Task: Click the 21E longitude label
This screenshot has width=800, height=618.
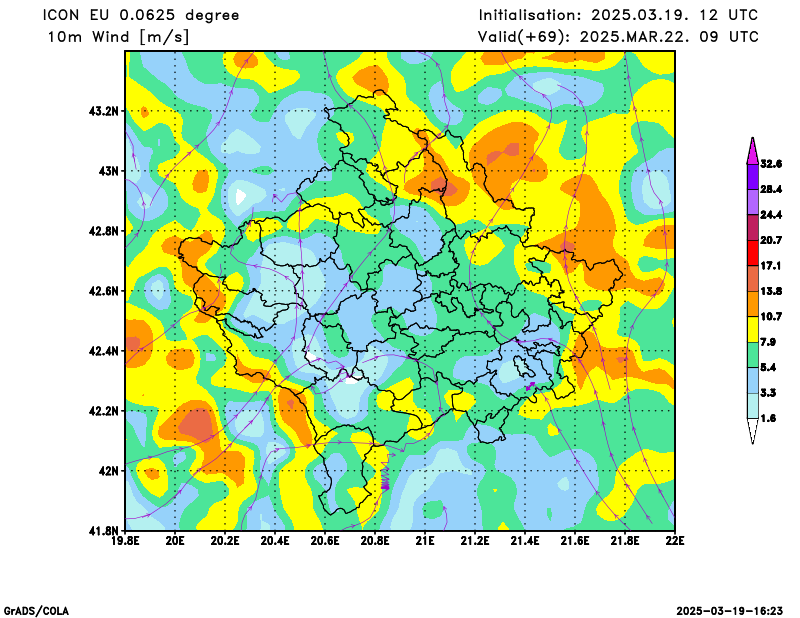Action: click(426, 540)
